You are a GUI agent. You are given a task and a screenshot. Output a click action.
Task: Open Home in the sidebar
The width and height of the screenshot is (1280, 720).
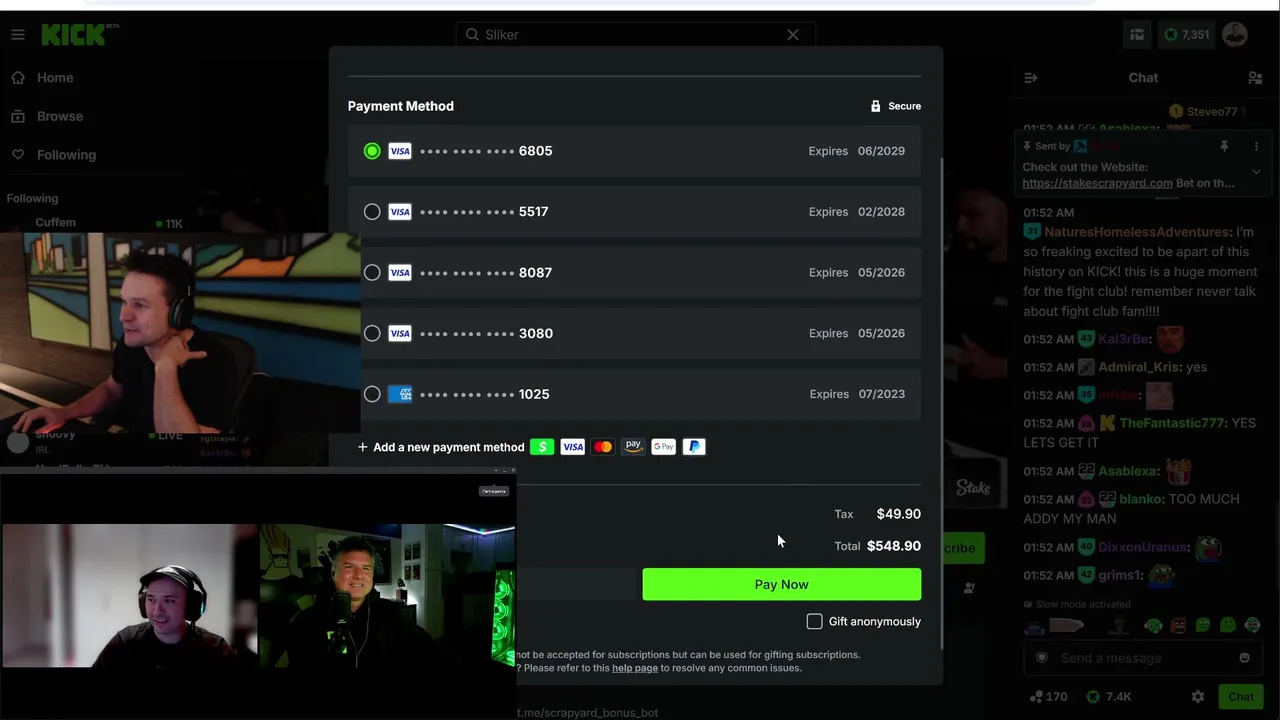click(55, 78)
